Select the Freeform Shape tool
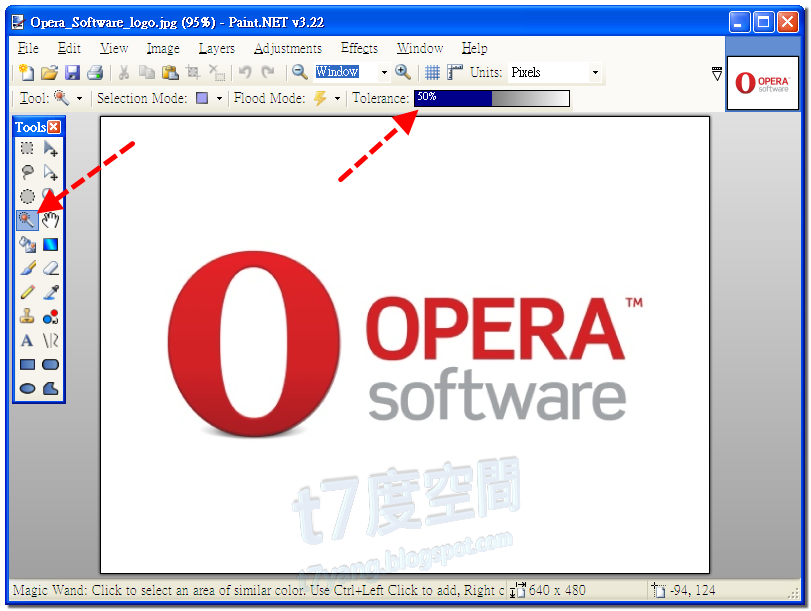This screenshot has height=611, width=811. [x=51, y=388]
